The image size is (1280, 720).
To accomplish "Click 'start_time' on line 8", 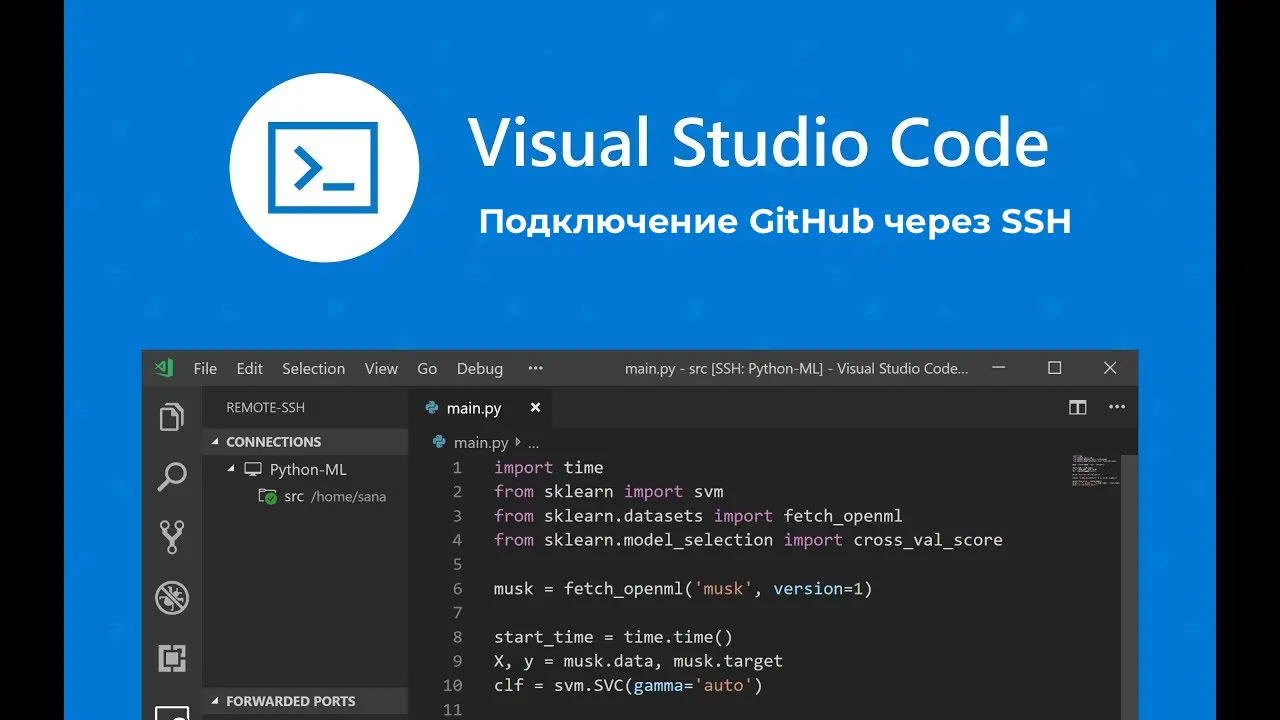I will coord(543,637).
